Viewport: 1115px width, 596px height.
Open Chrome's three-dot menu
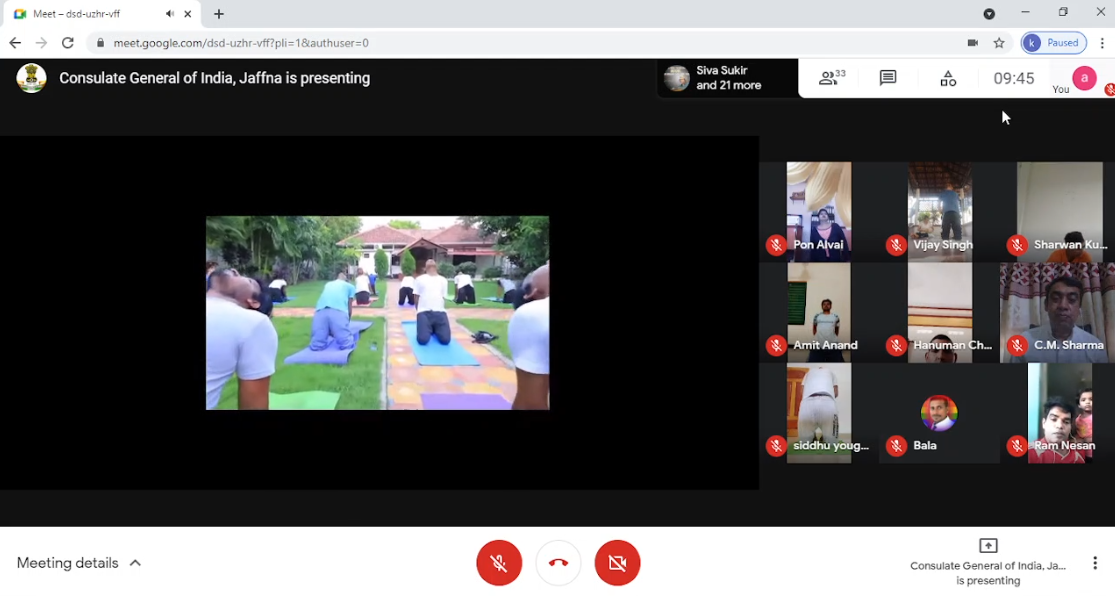1102,43
